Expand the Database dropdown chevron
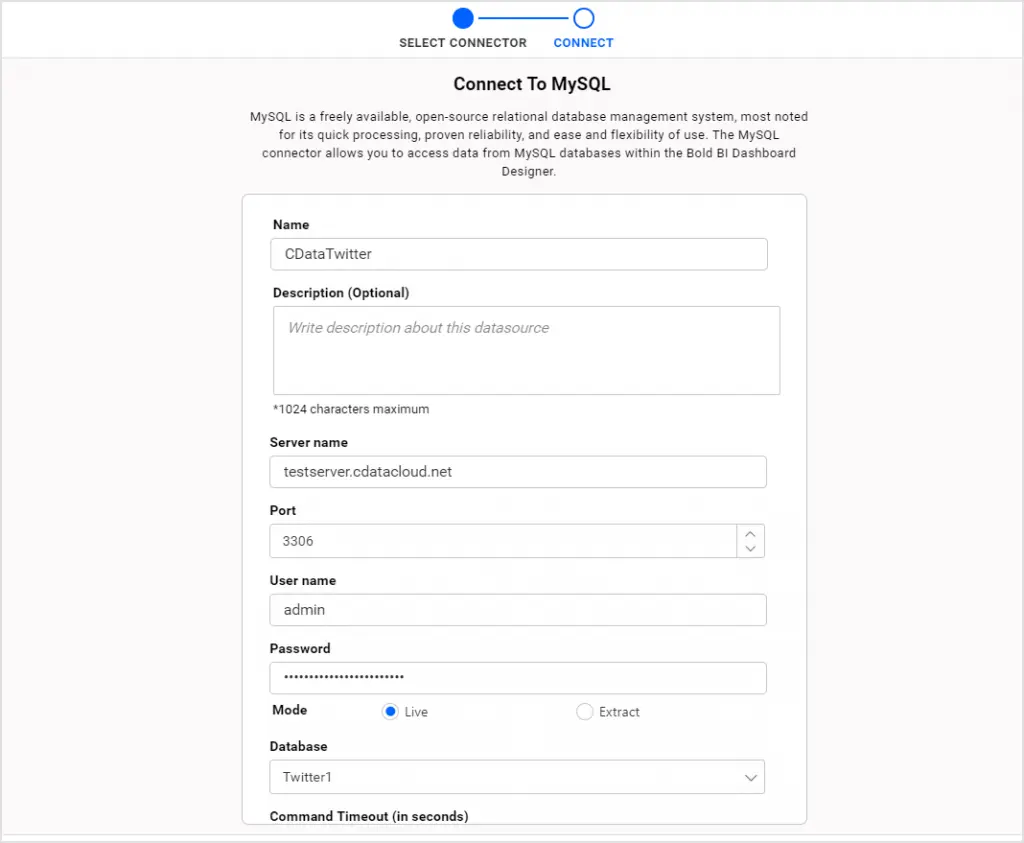This screenshot has width=1024, height=843. click(x=750, y=778)
